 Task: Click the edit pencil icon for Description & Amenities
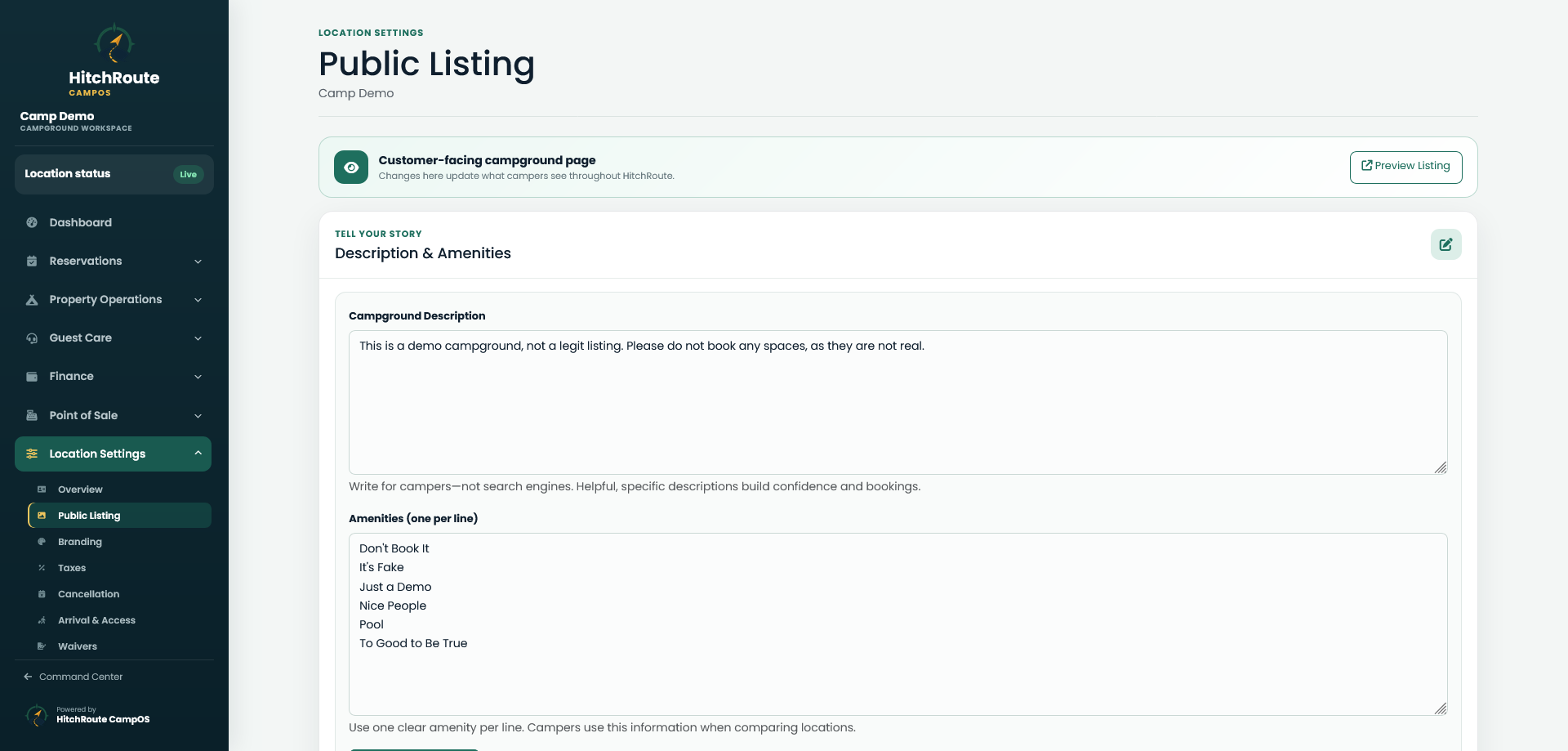tap(1445, 244)
